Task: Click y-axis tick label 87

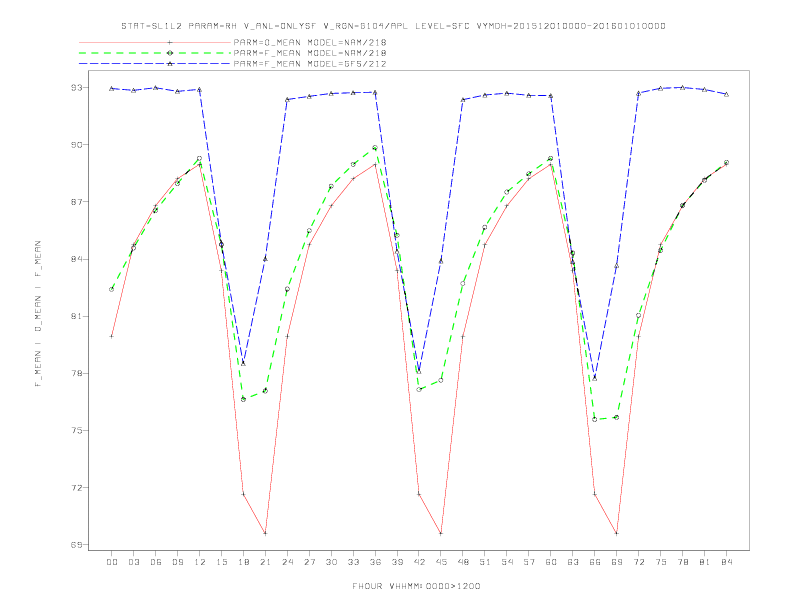Action: pyautogui.click(x=76, y=202)
